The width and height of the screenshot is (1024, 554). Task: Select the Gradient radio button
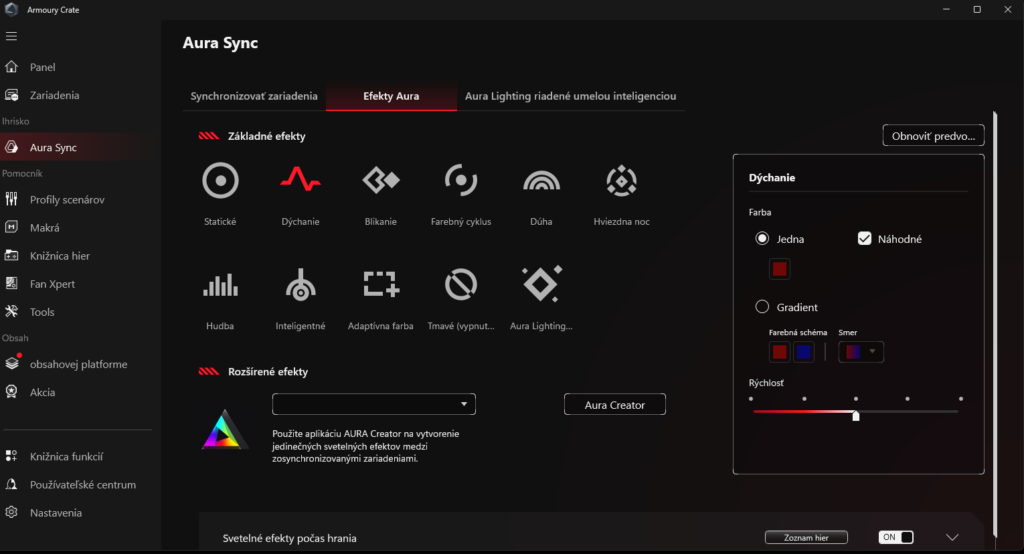(x=761, y=306)
